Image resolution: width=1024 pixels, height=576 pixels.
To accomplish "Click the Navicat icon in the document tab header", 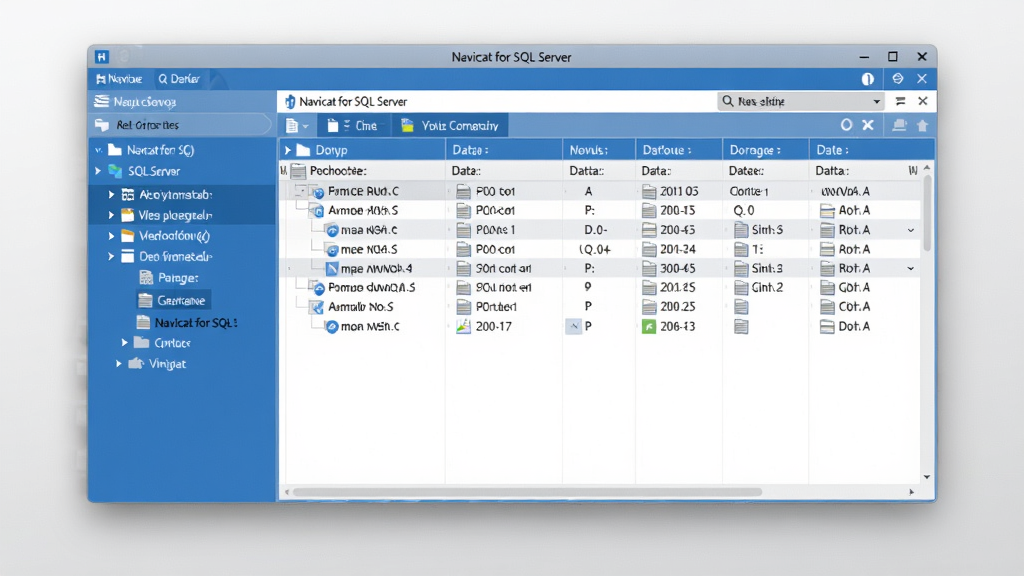I will coord(290,101).
